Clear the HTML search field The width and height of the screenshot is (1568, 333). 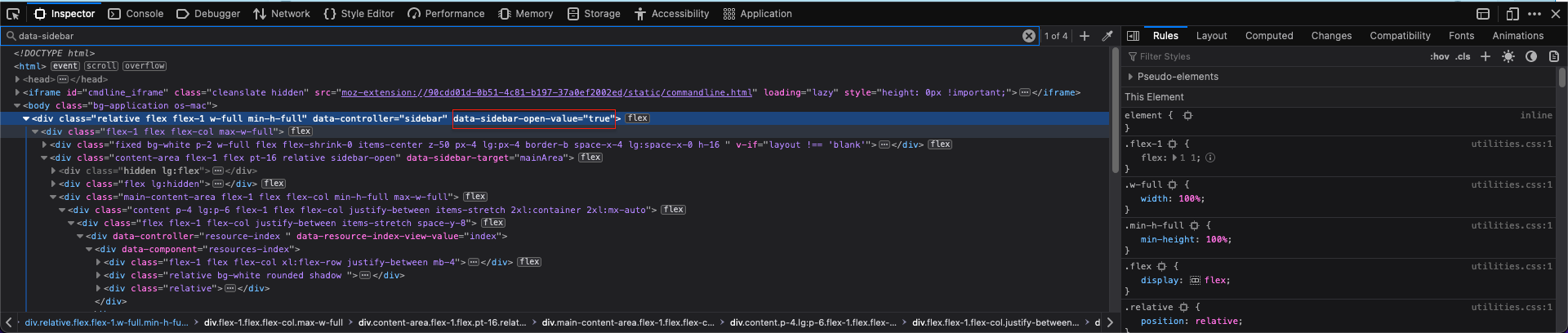point(1029,36)
